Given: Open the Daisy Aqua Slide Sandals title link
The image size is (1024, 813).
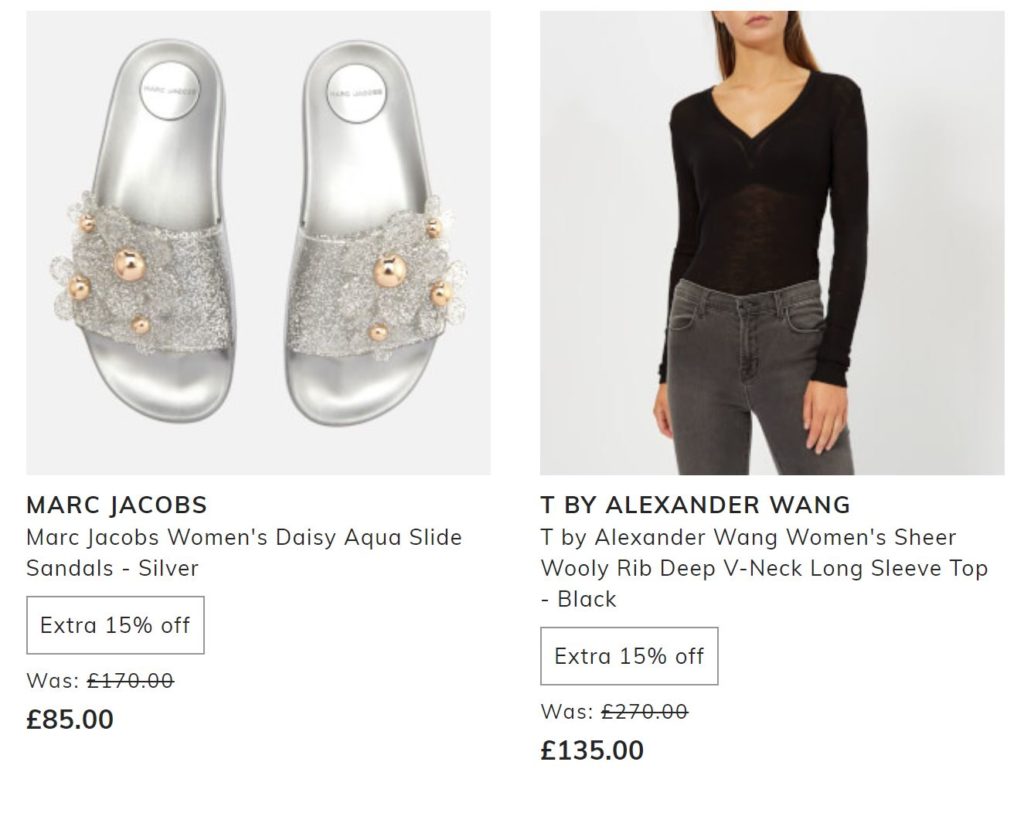Looking at the screenshot, I should 243,552.
